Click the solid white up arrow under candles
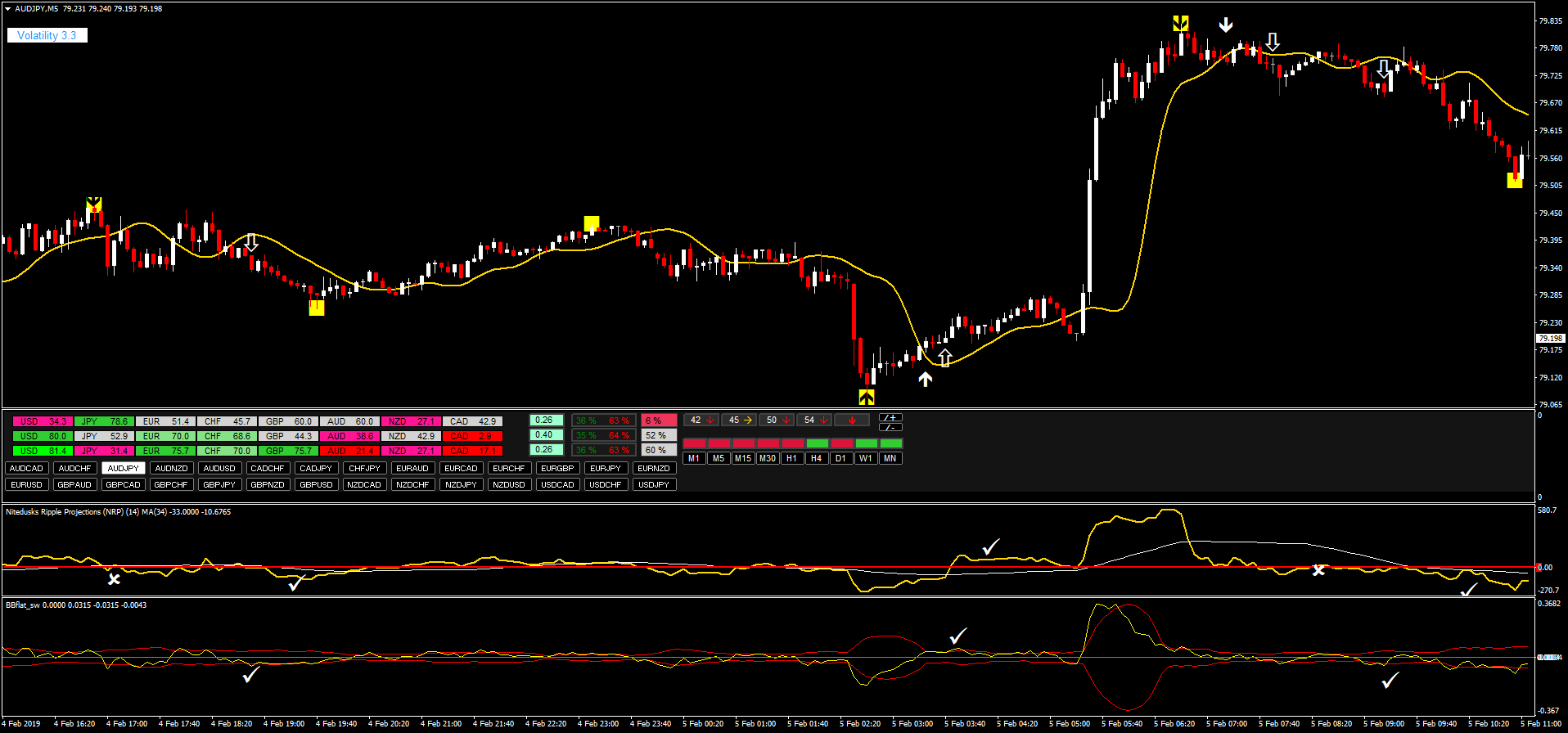1568x733 pixels. [925, 379]
